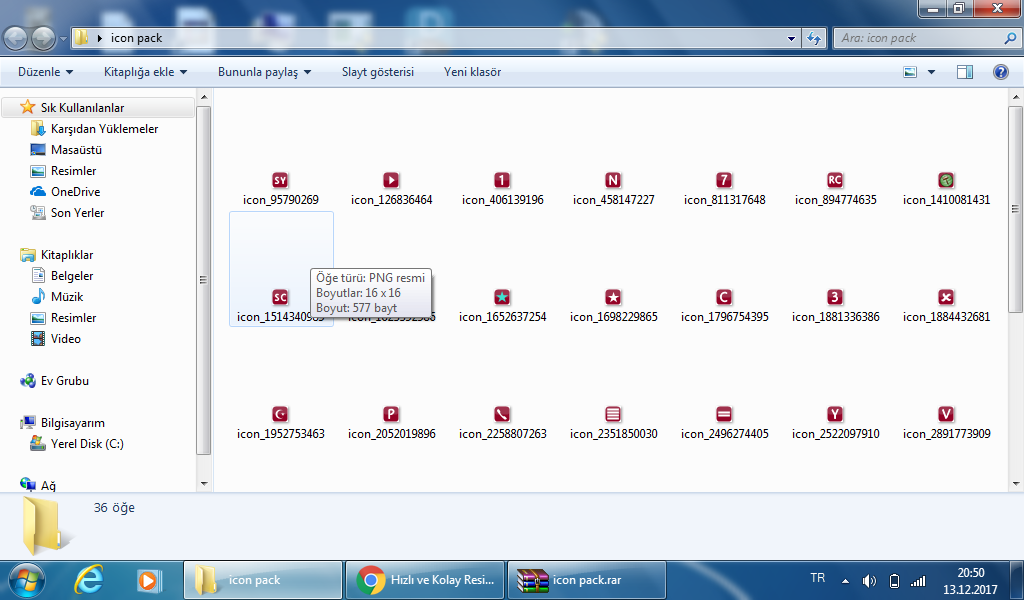Select the icon_2891773909 V file
The width and height of the screenshot is (1024, 600).
click(x=946, y=423)
